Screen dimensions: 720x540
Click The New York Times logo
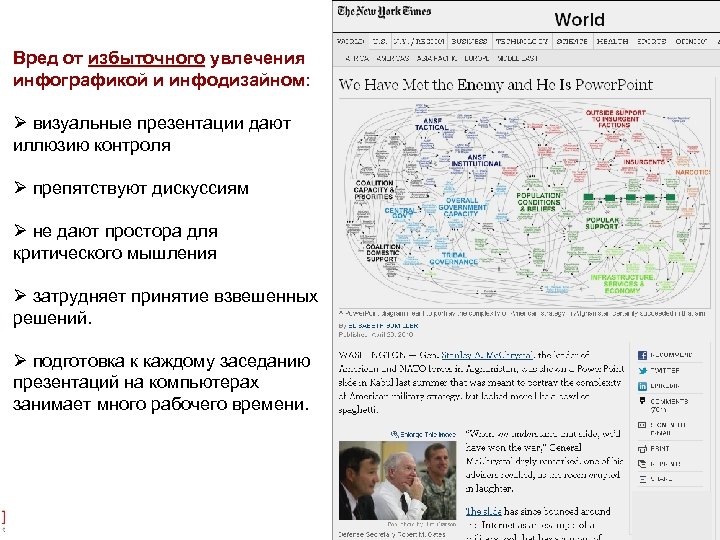point(384,11)
